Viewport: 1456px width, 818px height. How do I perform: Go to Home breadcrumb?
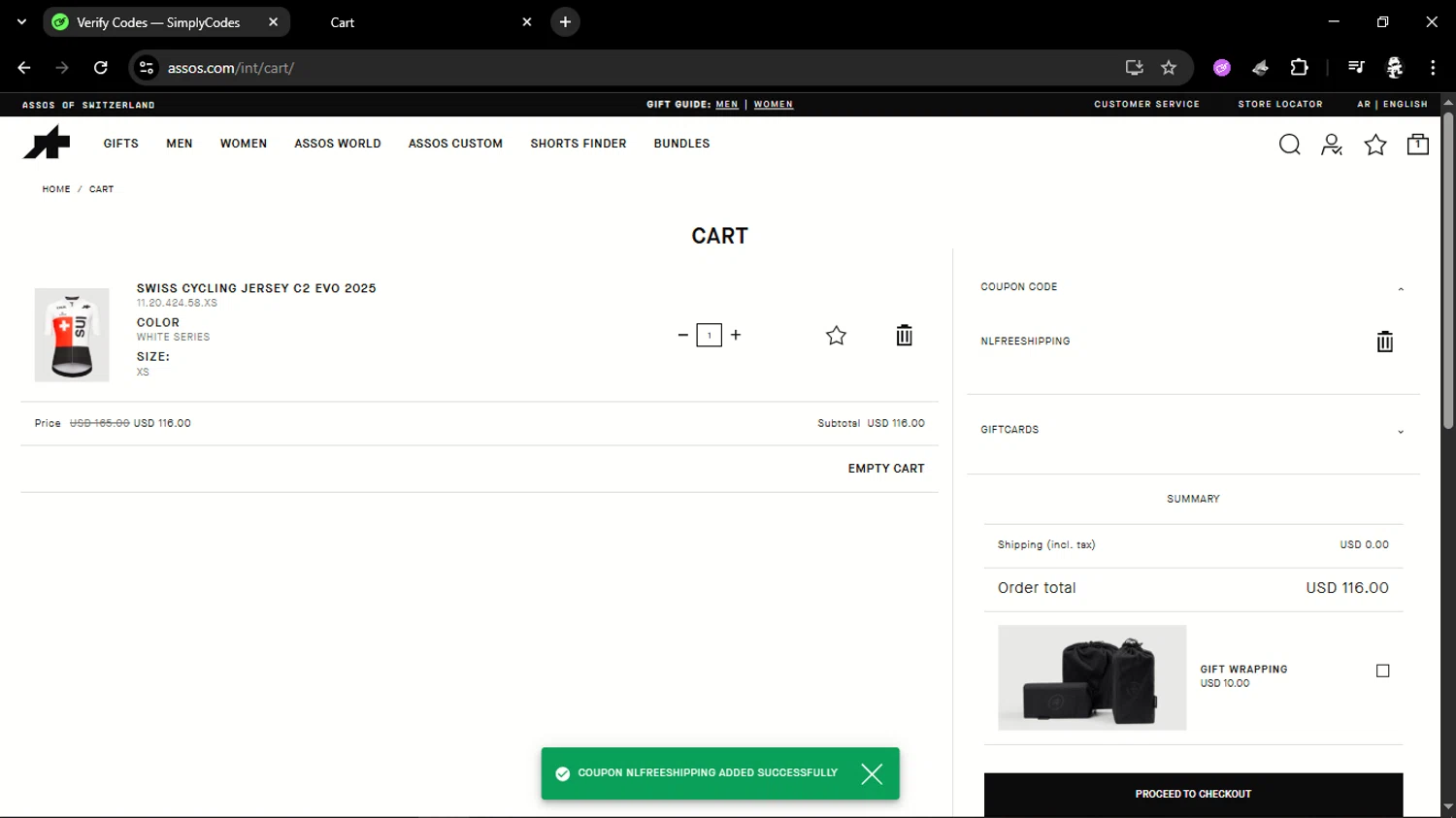(x=56, y=189)
